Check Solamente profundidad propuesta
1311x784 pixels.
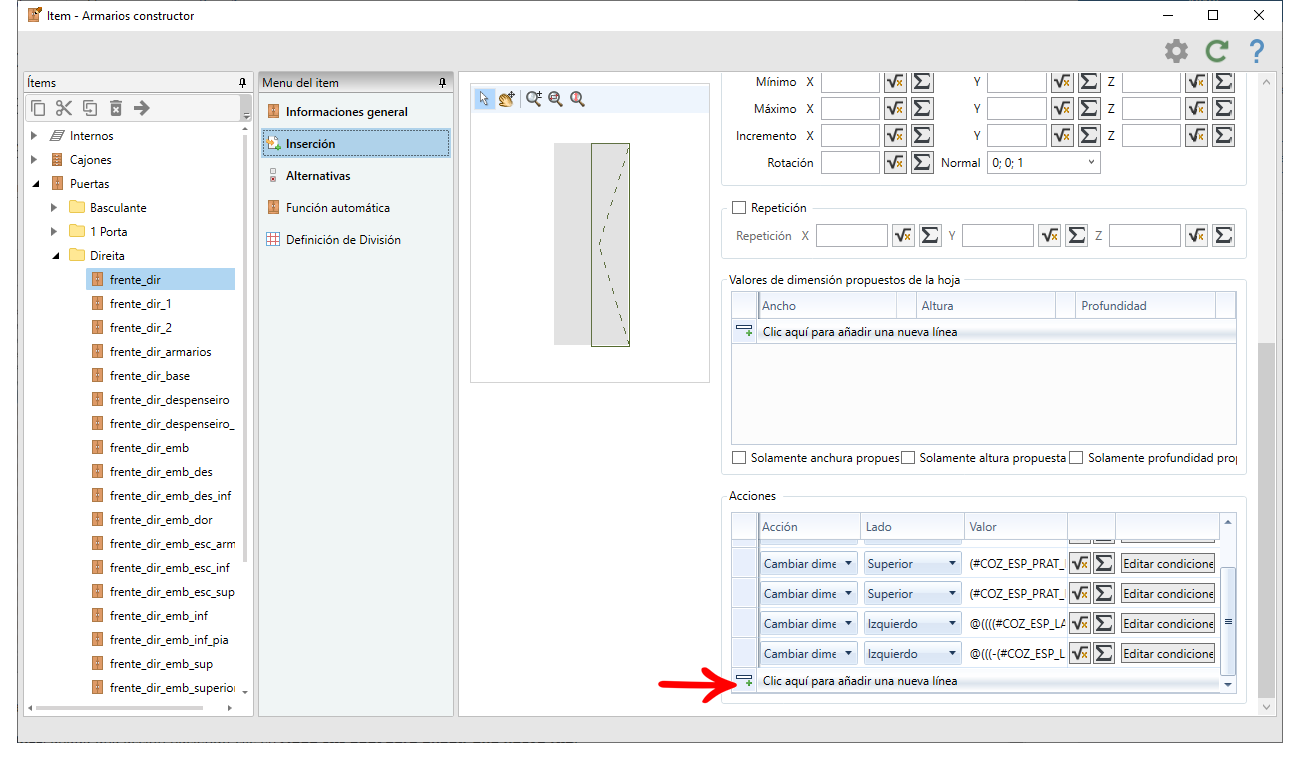click(x=1077, y=458)
